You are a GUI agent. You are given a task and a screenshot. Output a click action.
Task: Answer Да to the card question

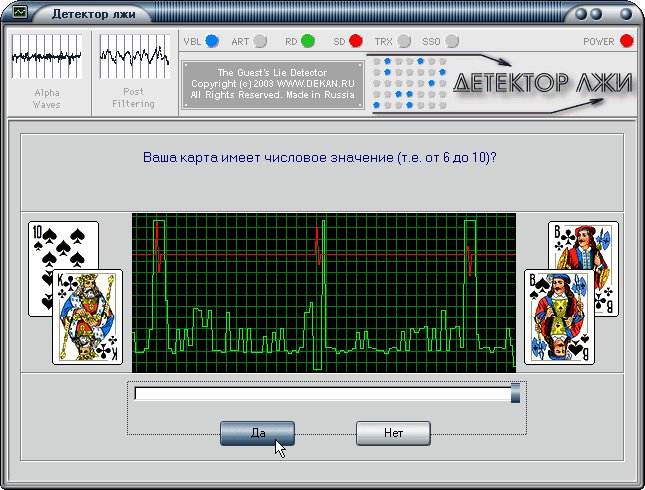258,433
